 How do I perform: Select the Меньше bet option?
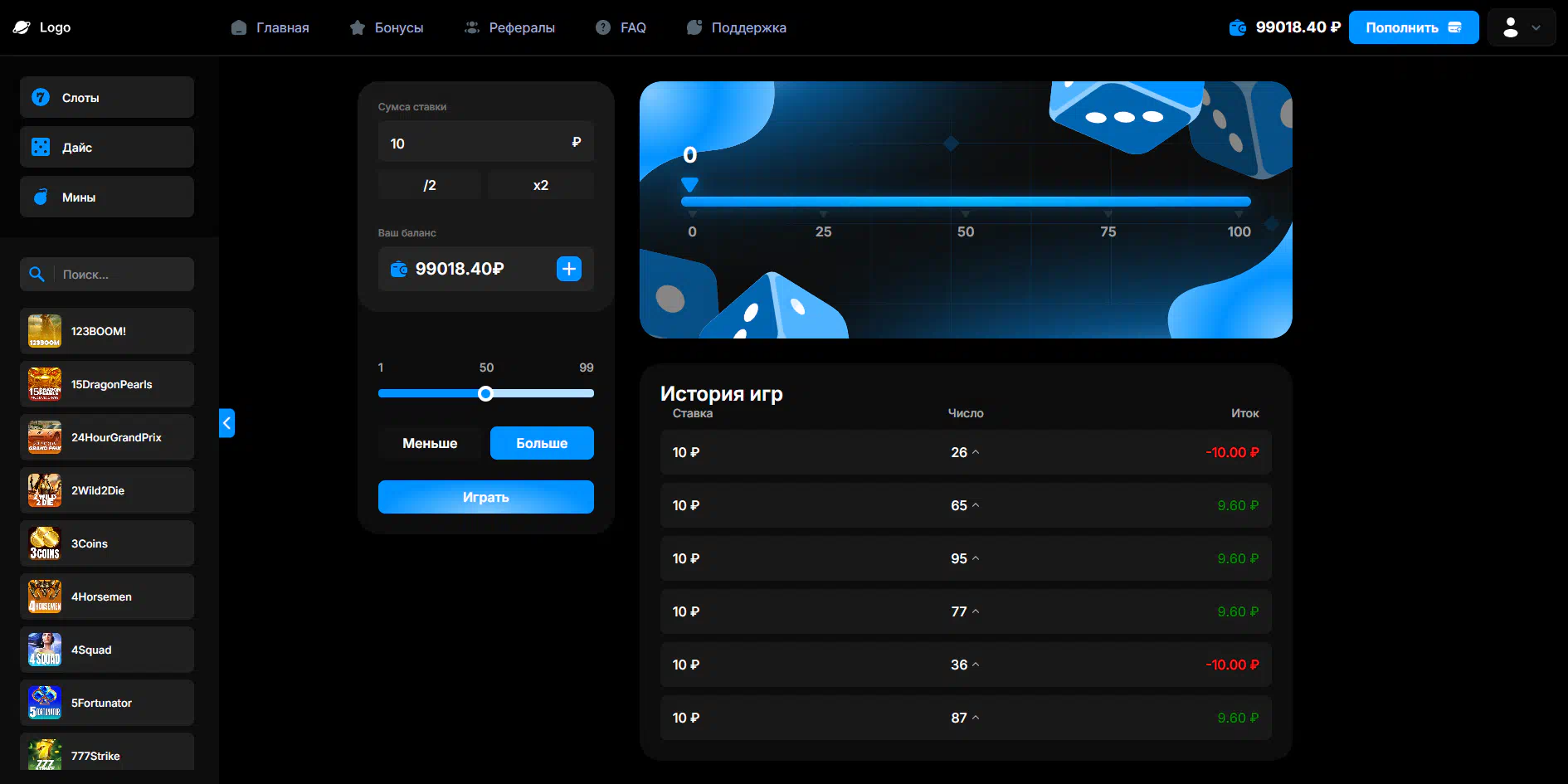(x=430, y=443)
